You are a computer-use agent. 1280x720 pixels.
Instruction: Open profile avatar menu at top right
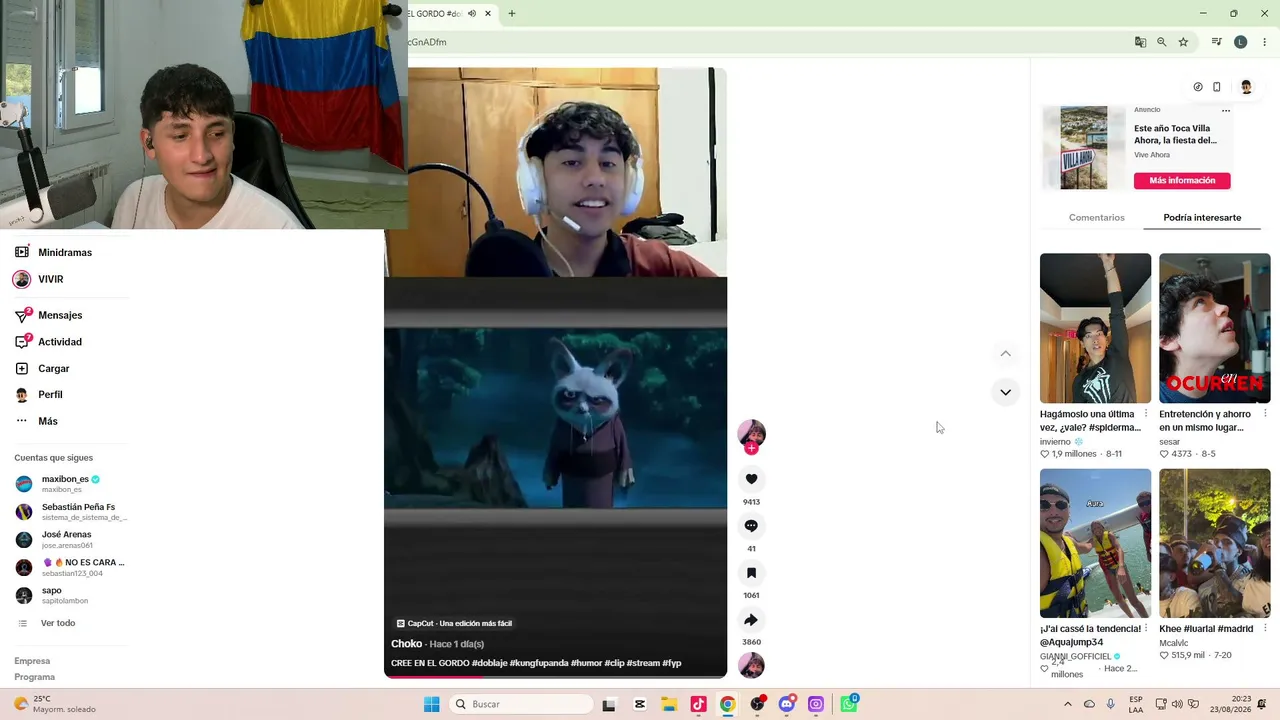click(1246, 87)
